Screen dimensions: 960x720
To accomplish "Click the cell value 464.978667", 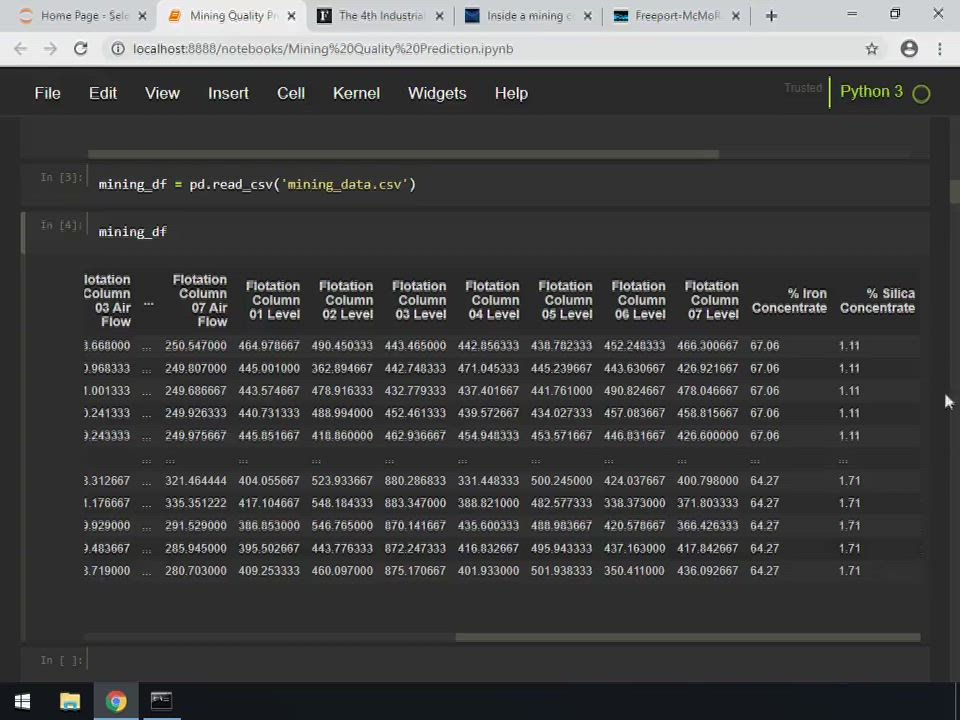I will tap(269, 346).
